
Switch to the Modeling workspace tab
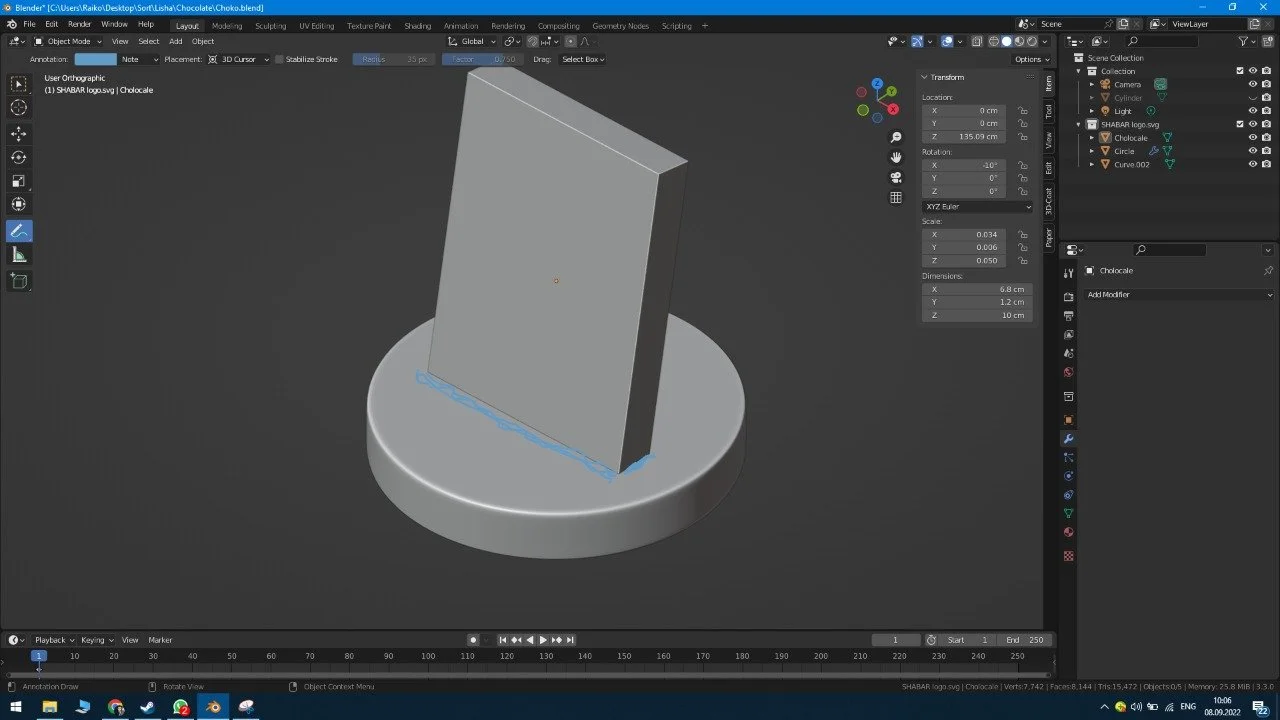tap(227, 25)
